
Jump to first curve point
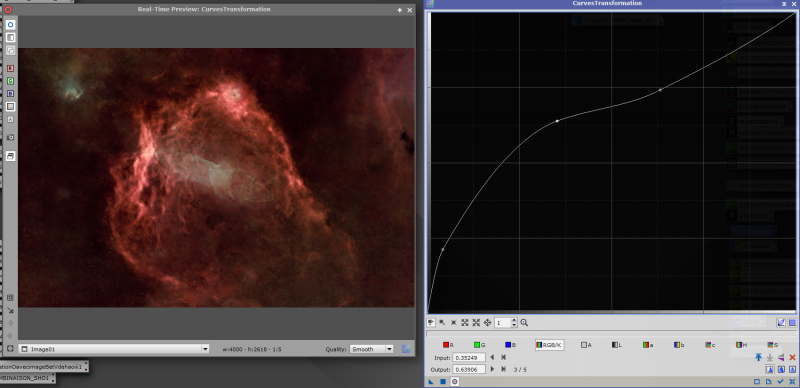(x=504, y=358)
